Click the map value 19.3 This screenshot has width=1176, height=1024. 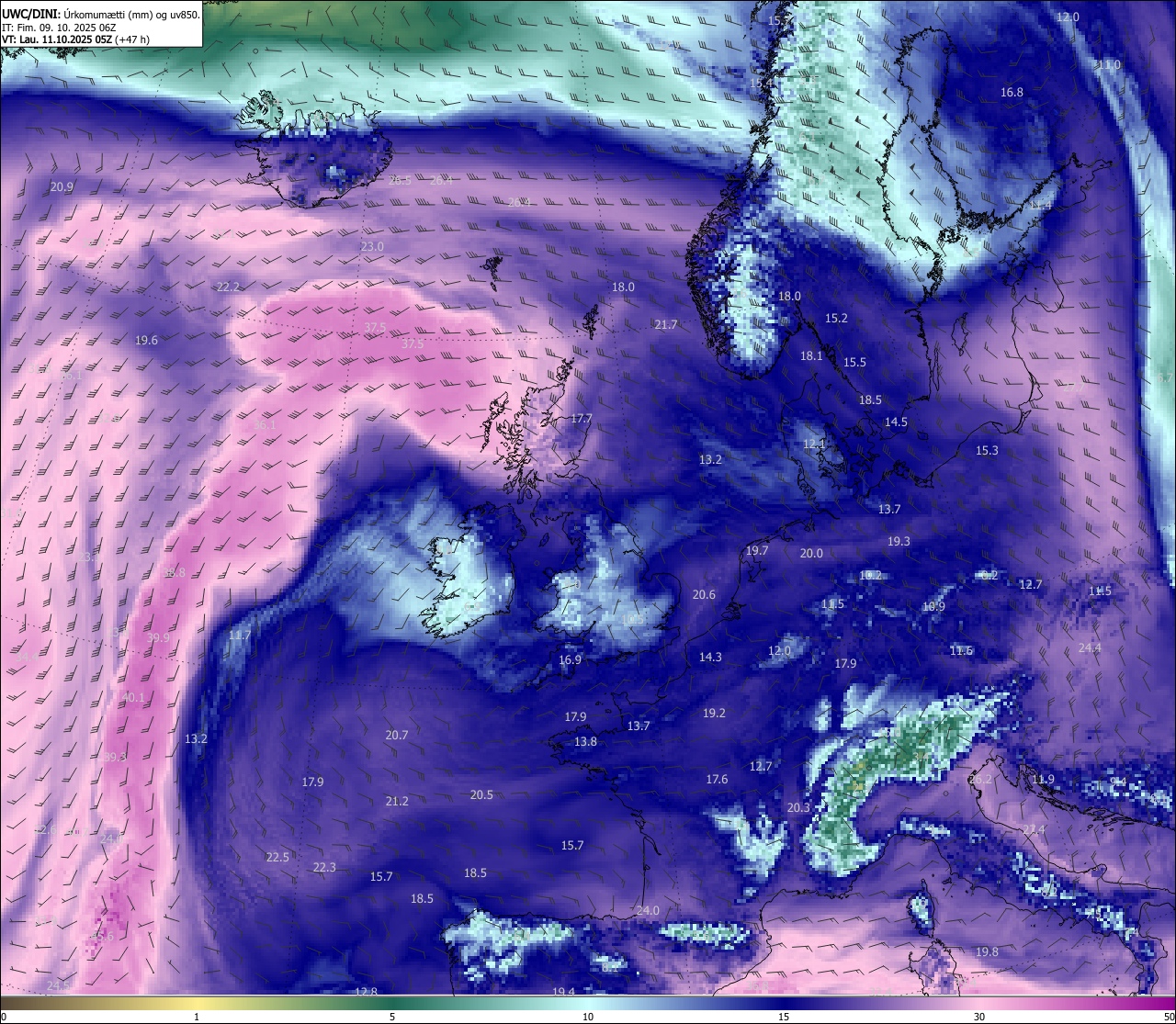coord(899,542)
